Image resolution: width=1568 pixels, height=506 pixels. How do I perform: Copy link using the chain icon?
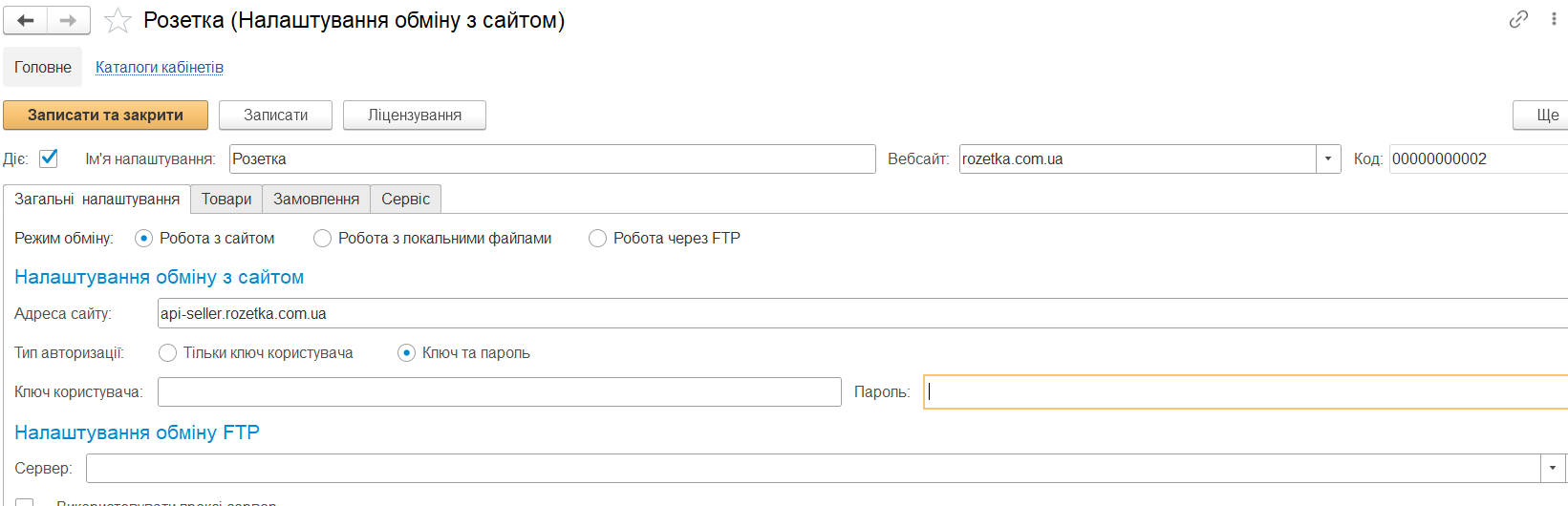[1518, 19]
